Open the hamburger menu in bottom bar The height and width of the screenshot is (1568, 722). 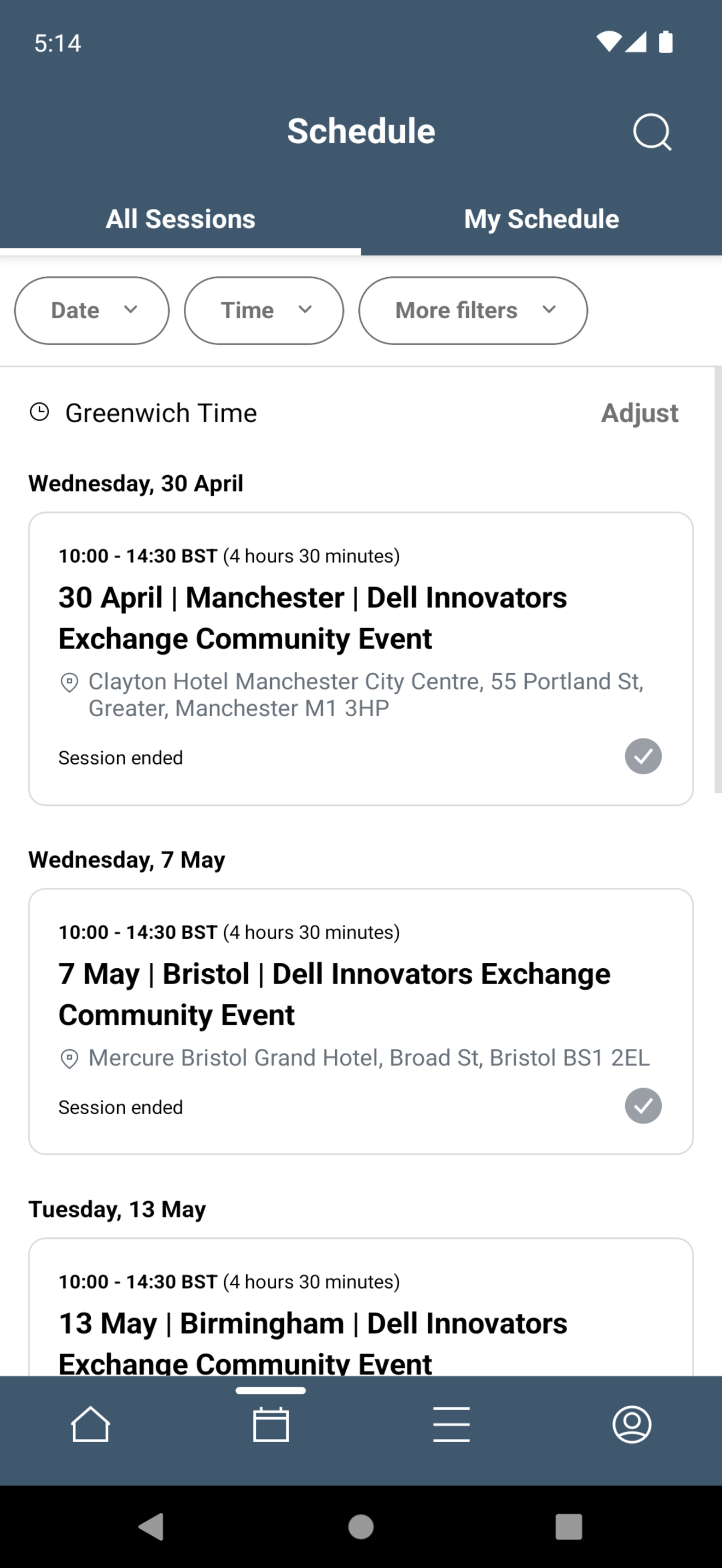click(x=451, y=1424)
